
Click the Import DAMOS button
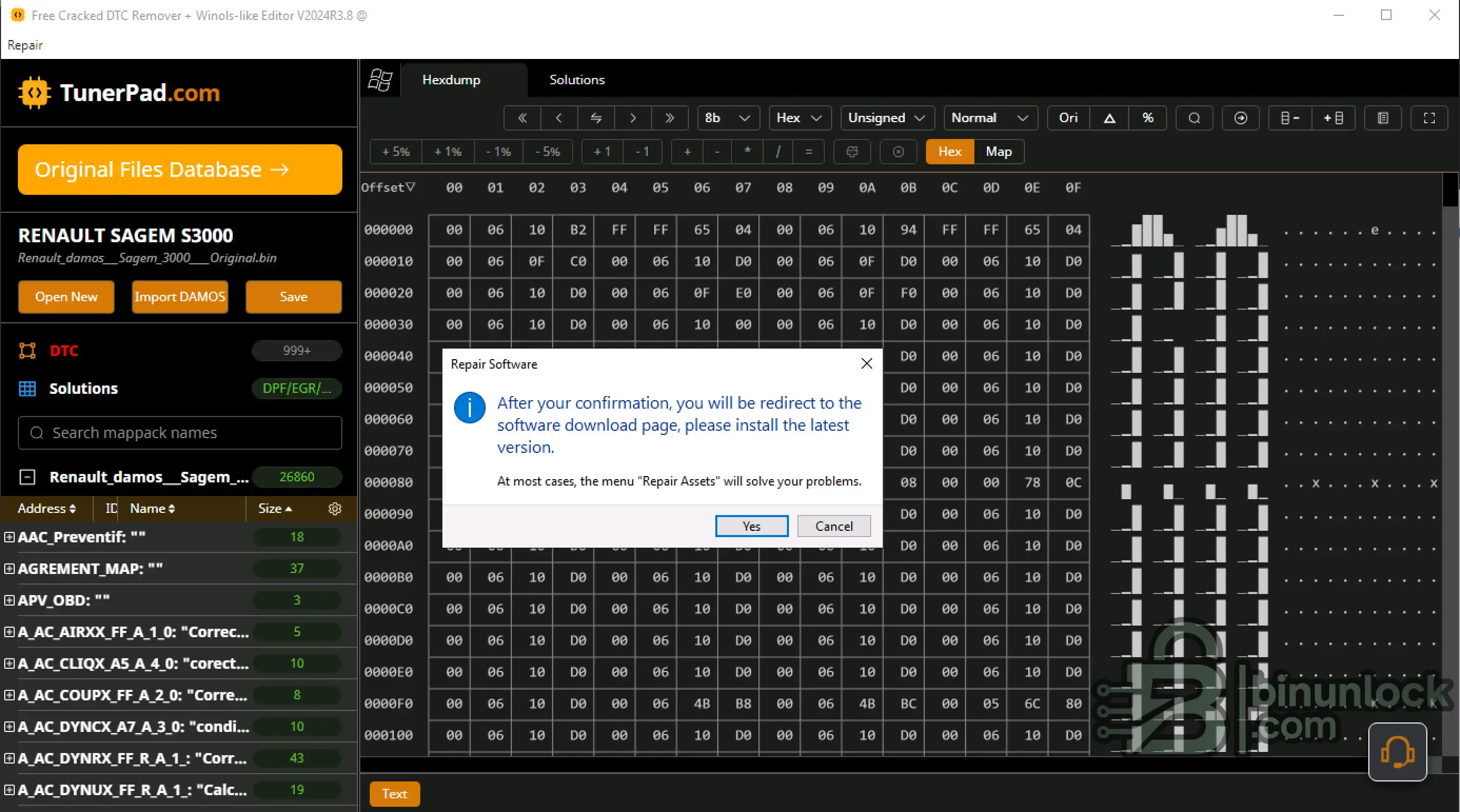pos(180,297)
